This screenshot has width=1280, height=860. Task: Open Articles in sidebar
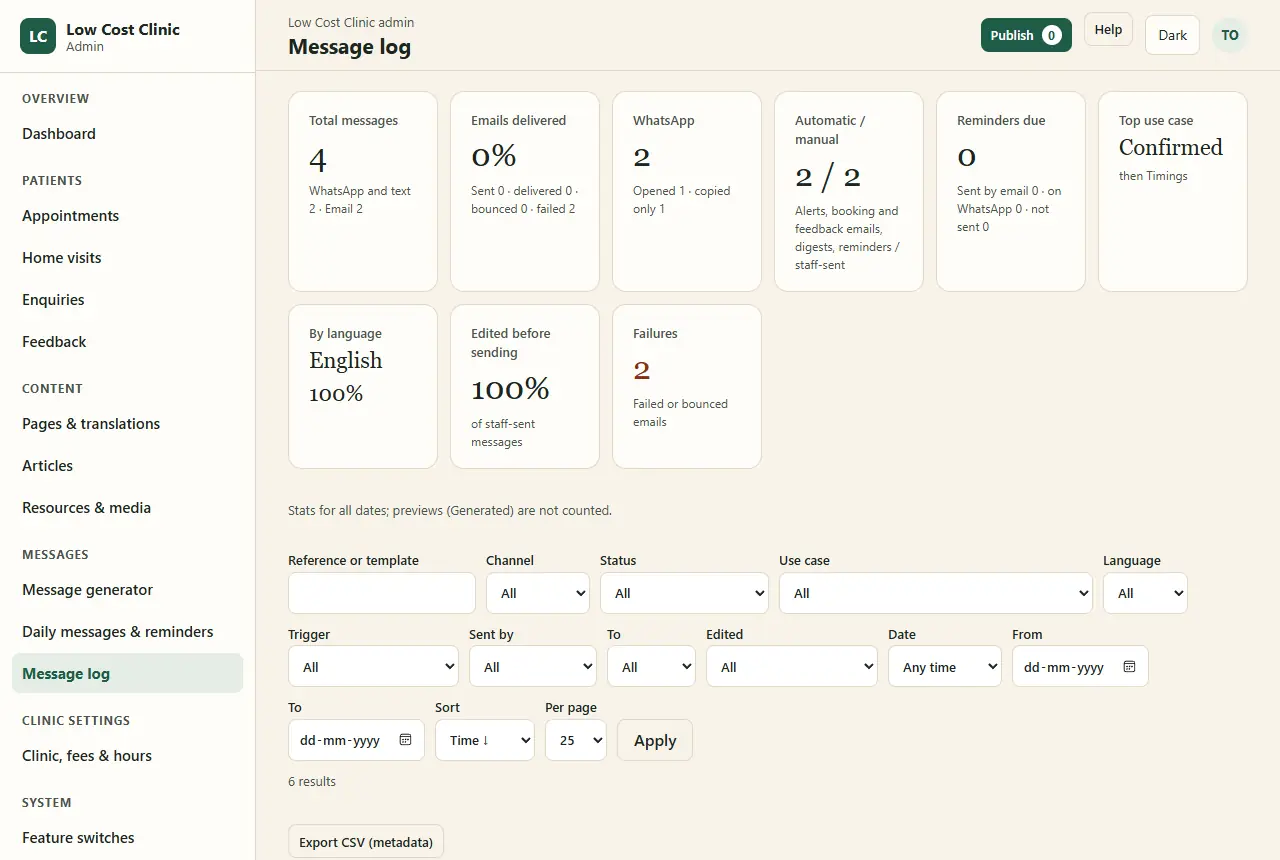[x=127, y=466]
